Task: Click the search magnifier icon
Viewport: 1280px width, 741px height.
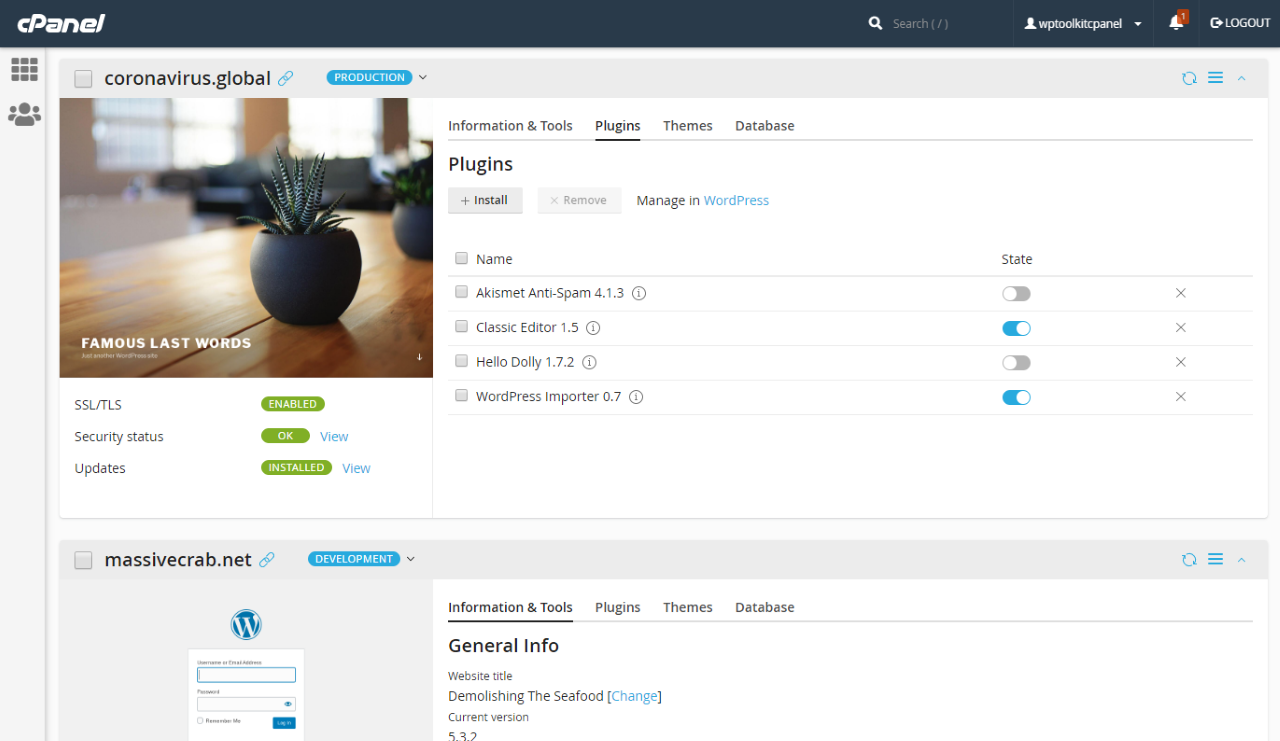Action: tap(875, 23)
